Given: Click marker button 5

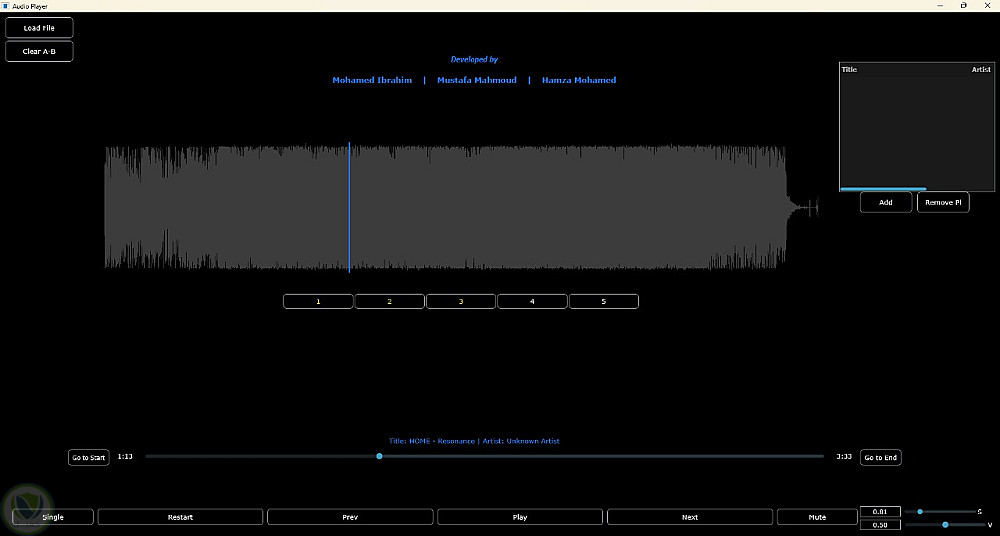Looking at the screenshot, I should 604,301.
